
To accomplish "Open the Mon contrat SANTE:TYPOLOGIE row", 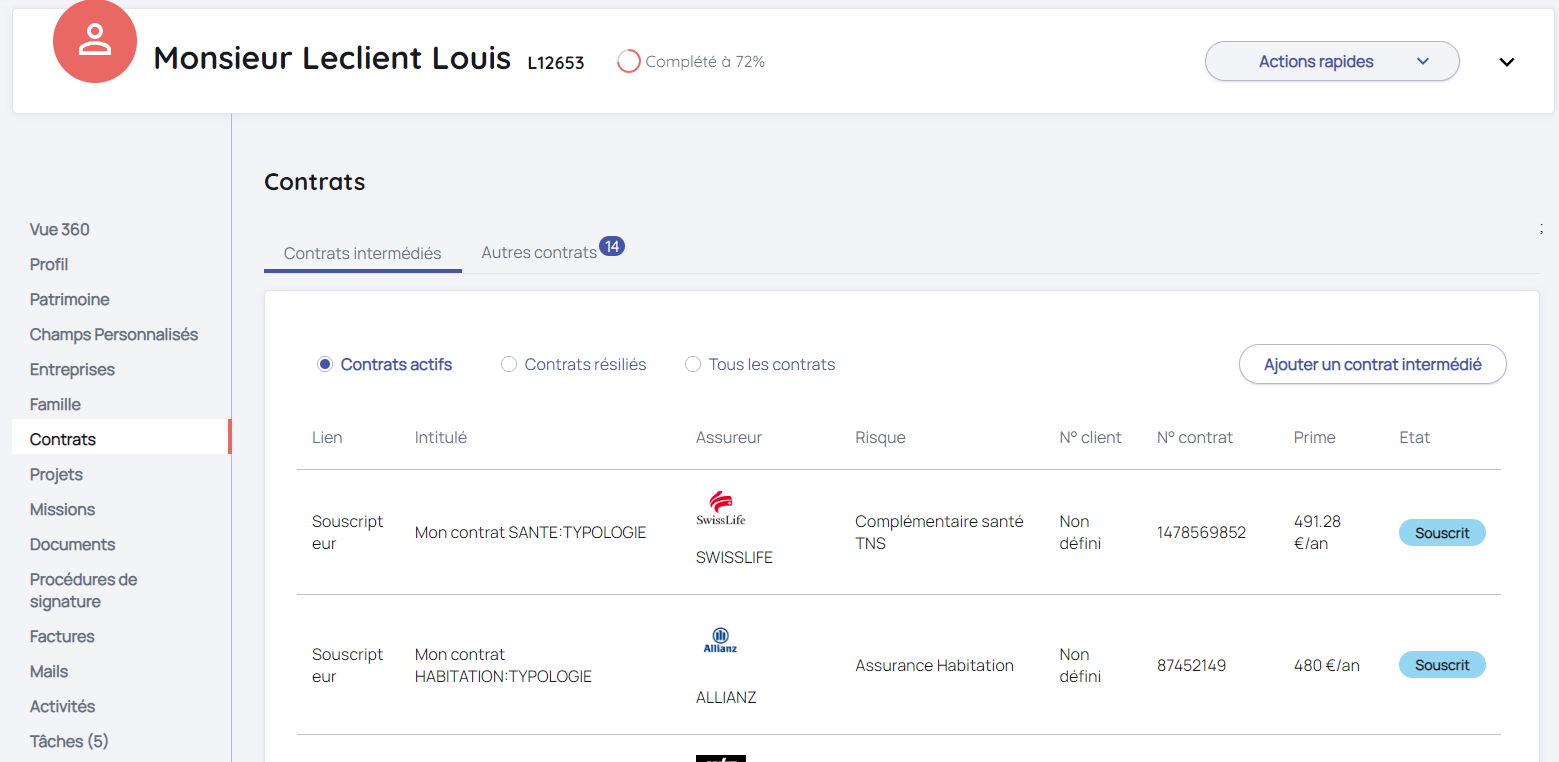I will (x=530, y=533).
